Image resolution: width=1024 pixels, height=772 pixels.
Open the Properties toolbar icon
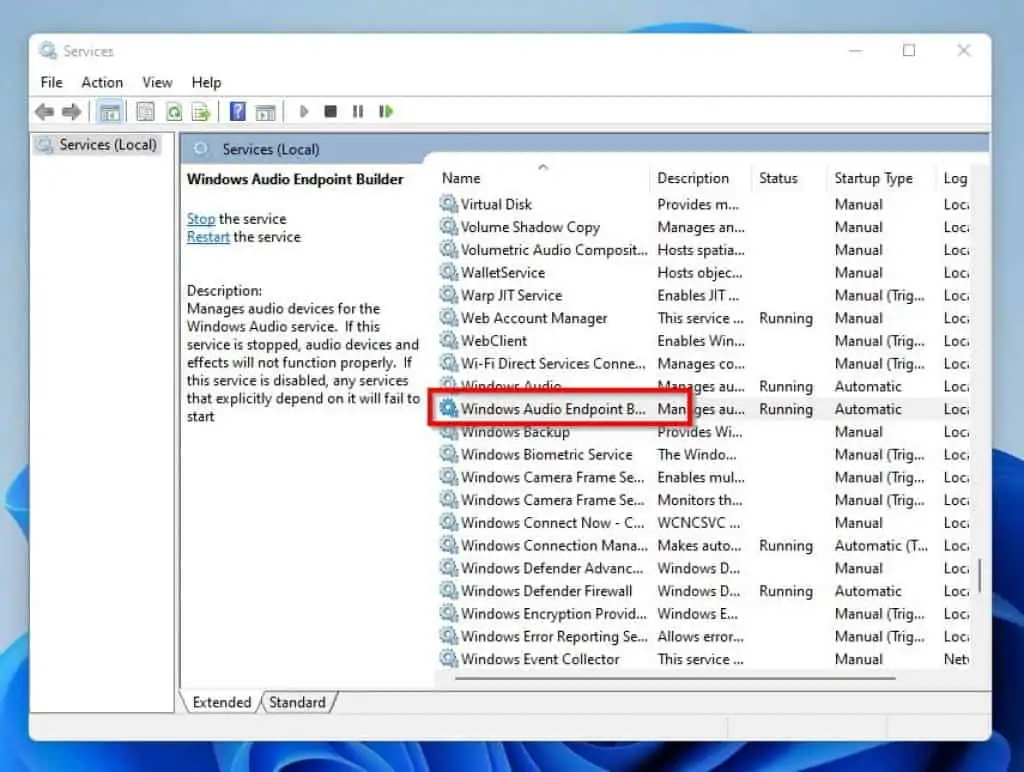coord(145,112)
